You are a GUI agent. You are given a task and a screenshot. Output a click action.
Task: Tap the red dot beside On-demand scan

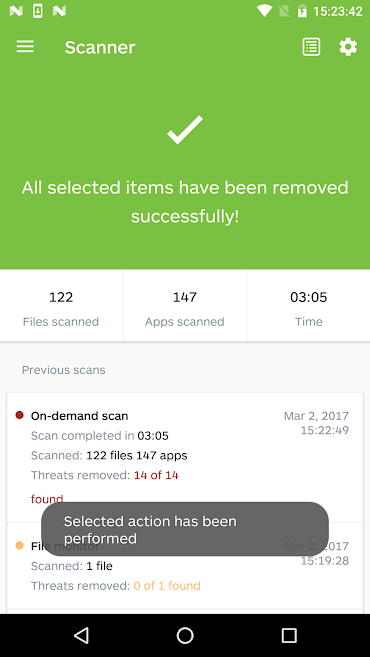(x=19, y=415)
